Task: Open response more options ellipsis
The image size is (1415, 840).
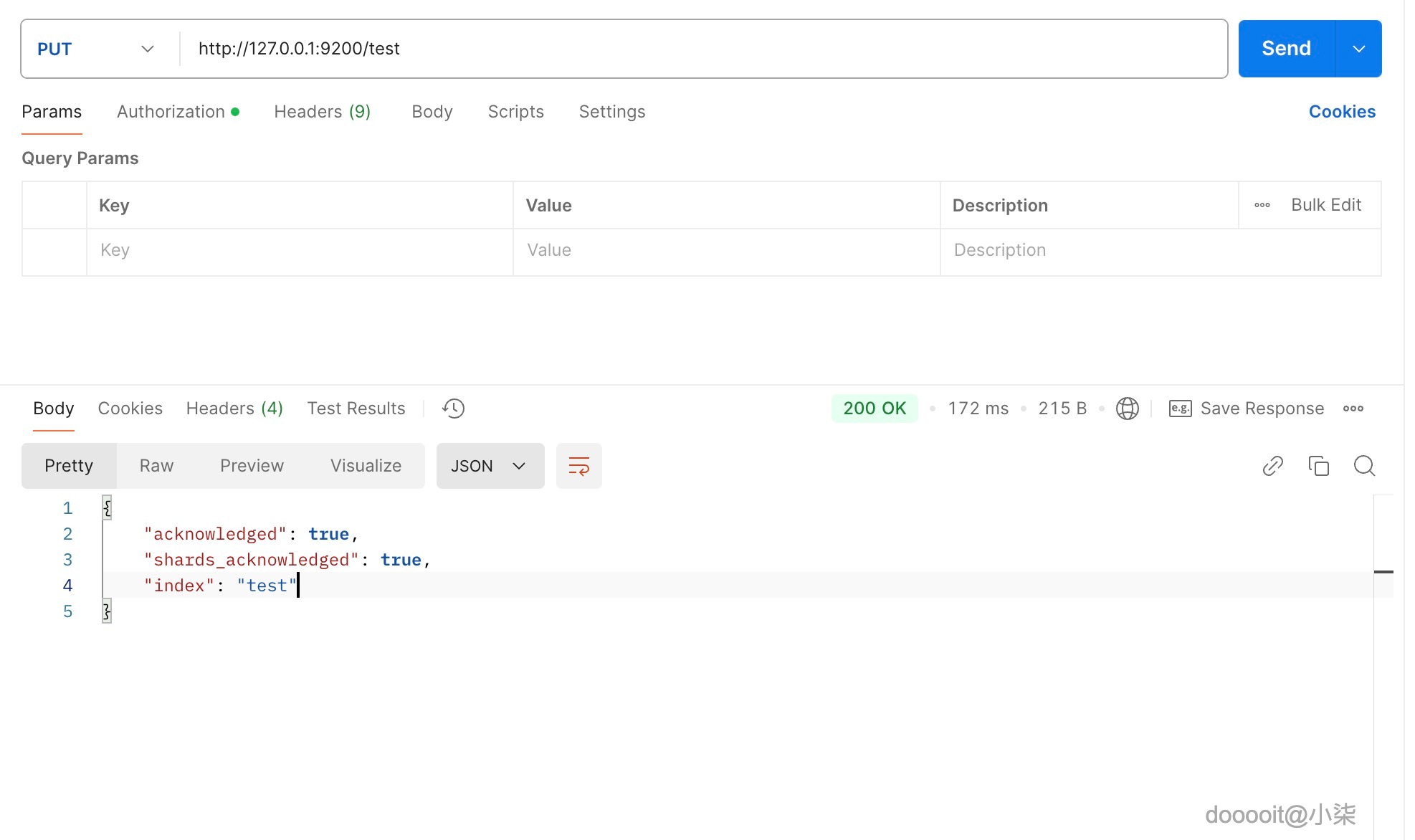Action: (x=1353, y=409)
